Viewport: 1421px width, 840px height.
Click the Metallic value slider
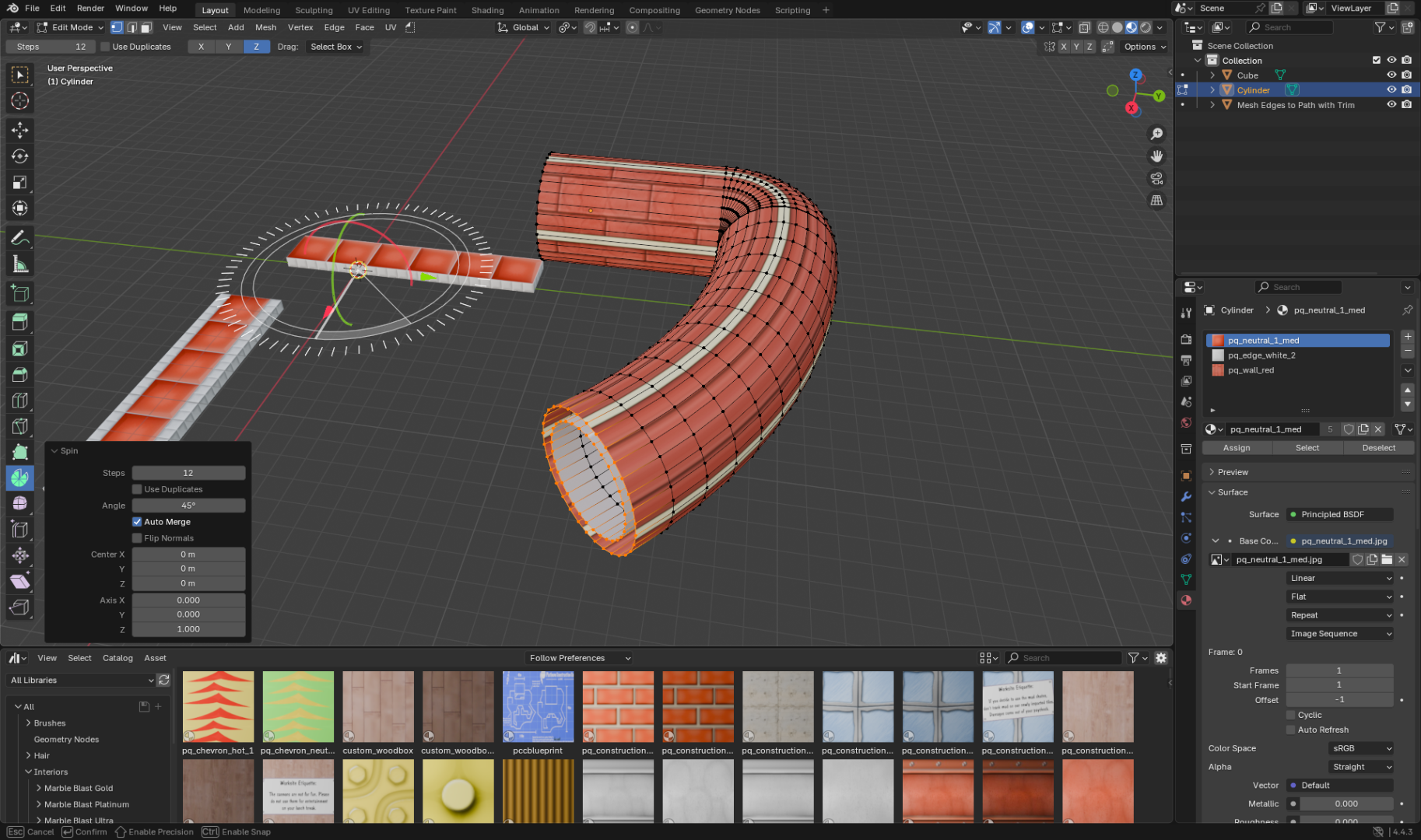coord(1345,803)
